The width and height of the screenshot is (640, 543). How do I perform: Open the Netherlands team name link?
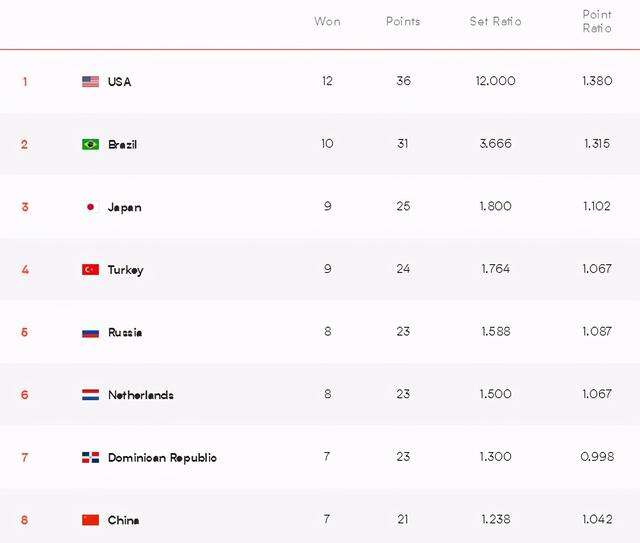point(141,395)
